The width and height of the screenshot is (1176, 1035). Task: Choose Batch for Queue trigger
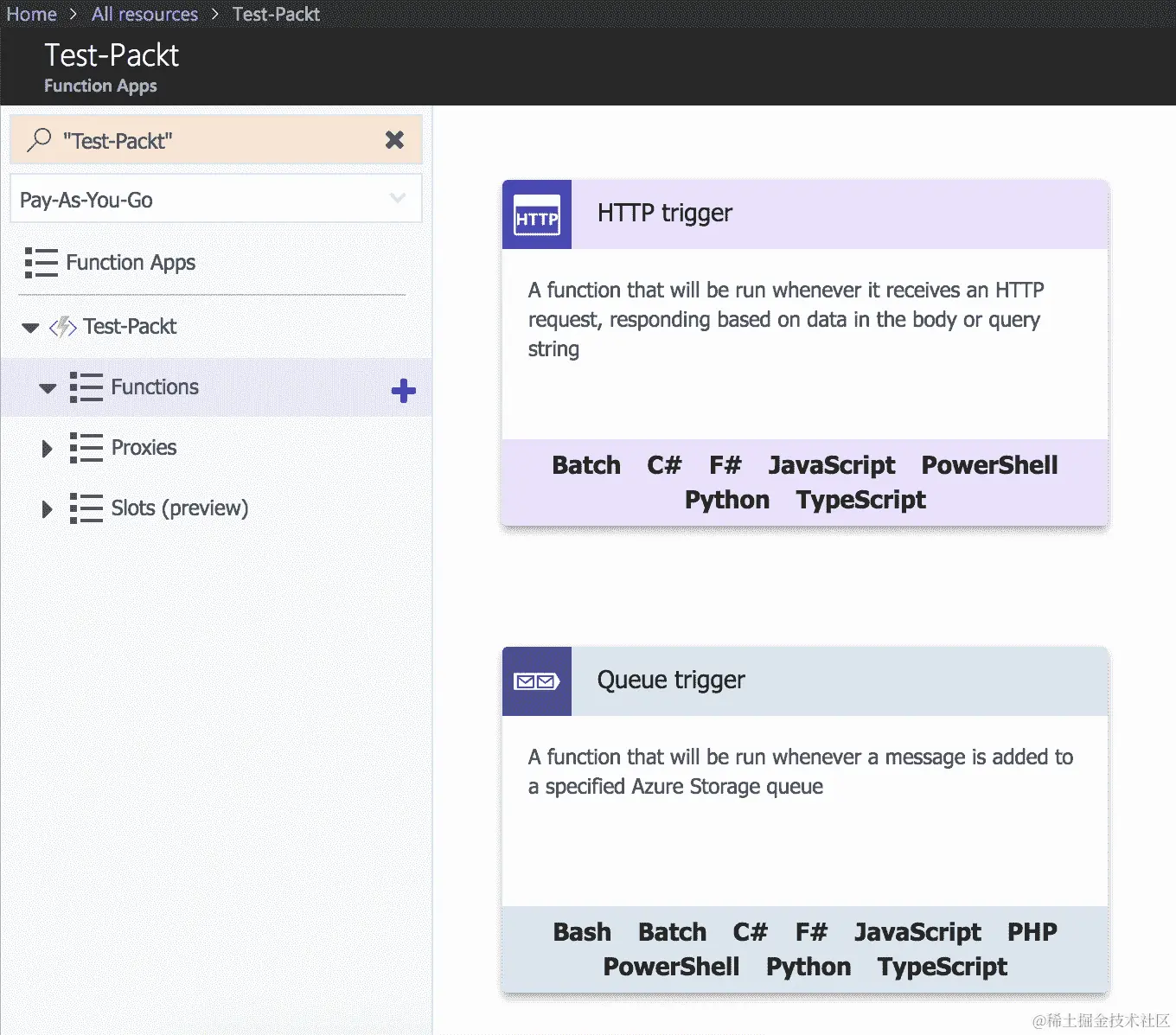pos(672,932)
